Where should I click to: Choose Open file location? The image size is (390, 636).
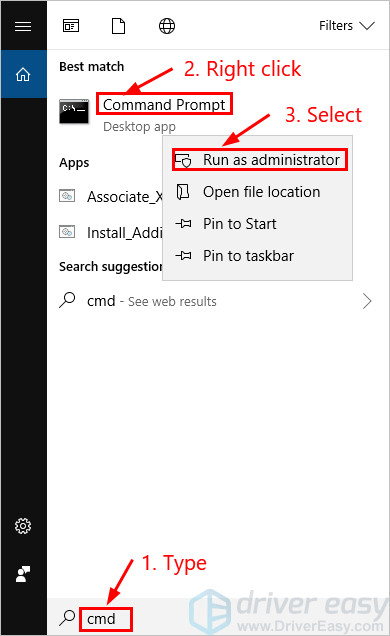point(257,192)
